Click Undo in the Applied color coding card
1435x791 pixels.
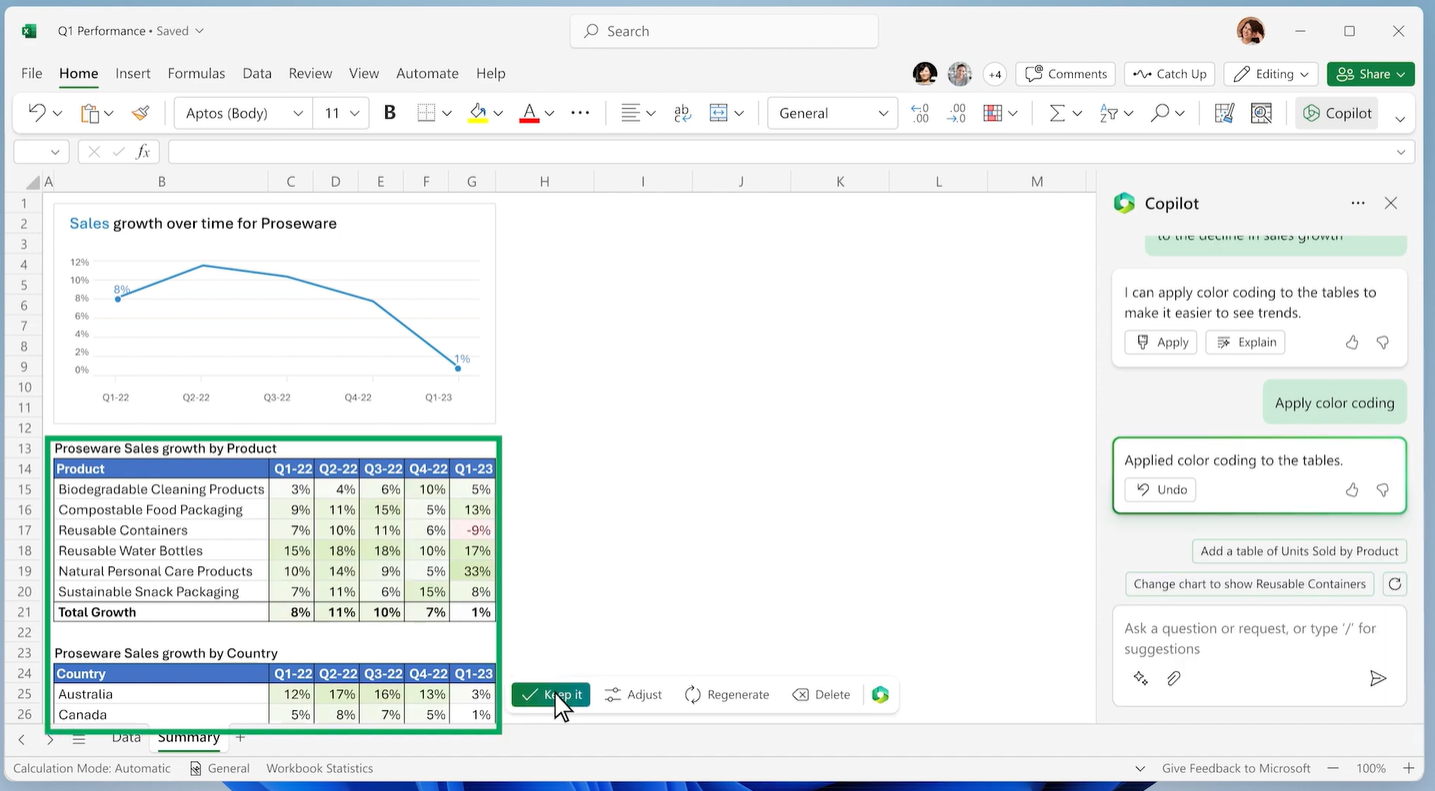tap(1160, 490)
